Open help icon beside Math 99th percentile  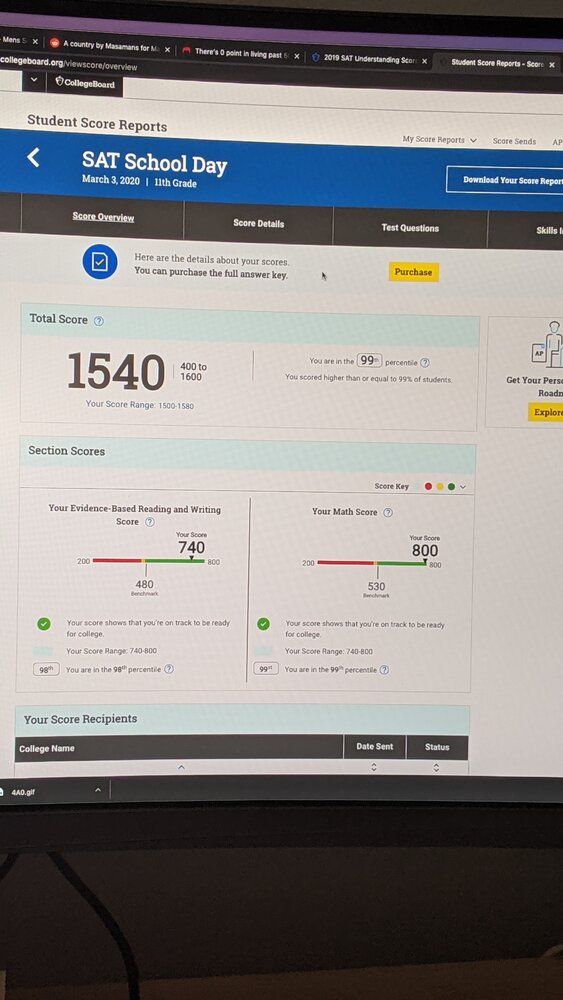pyautogui.click(x=384, y=670)
